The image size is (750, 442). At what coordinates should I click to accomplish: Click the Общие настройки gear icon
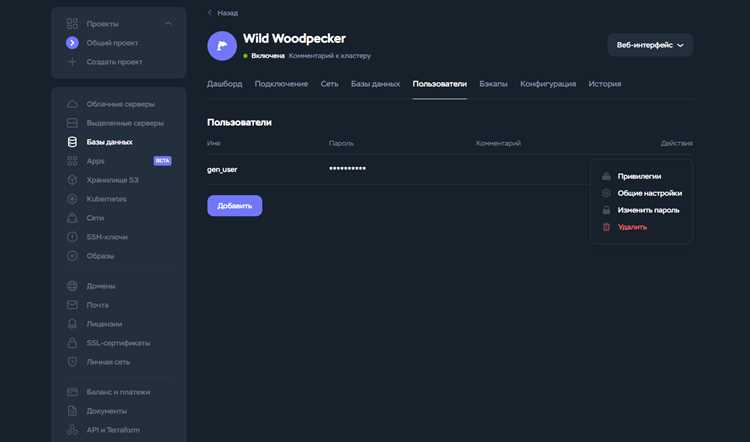[x=606, y=193]
